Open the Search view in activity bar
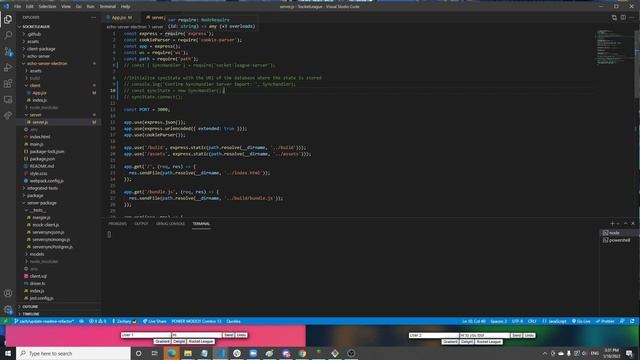Screen dimensions: 640x360 click(x=8, y=35)
